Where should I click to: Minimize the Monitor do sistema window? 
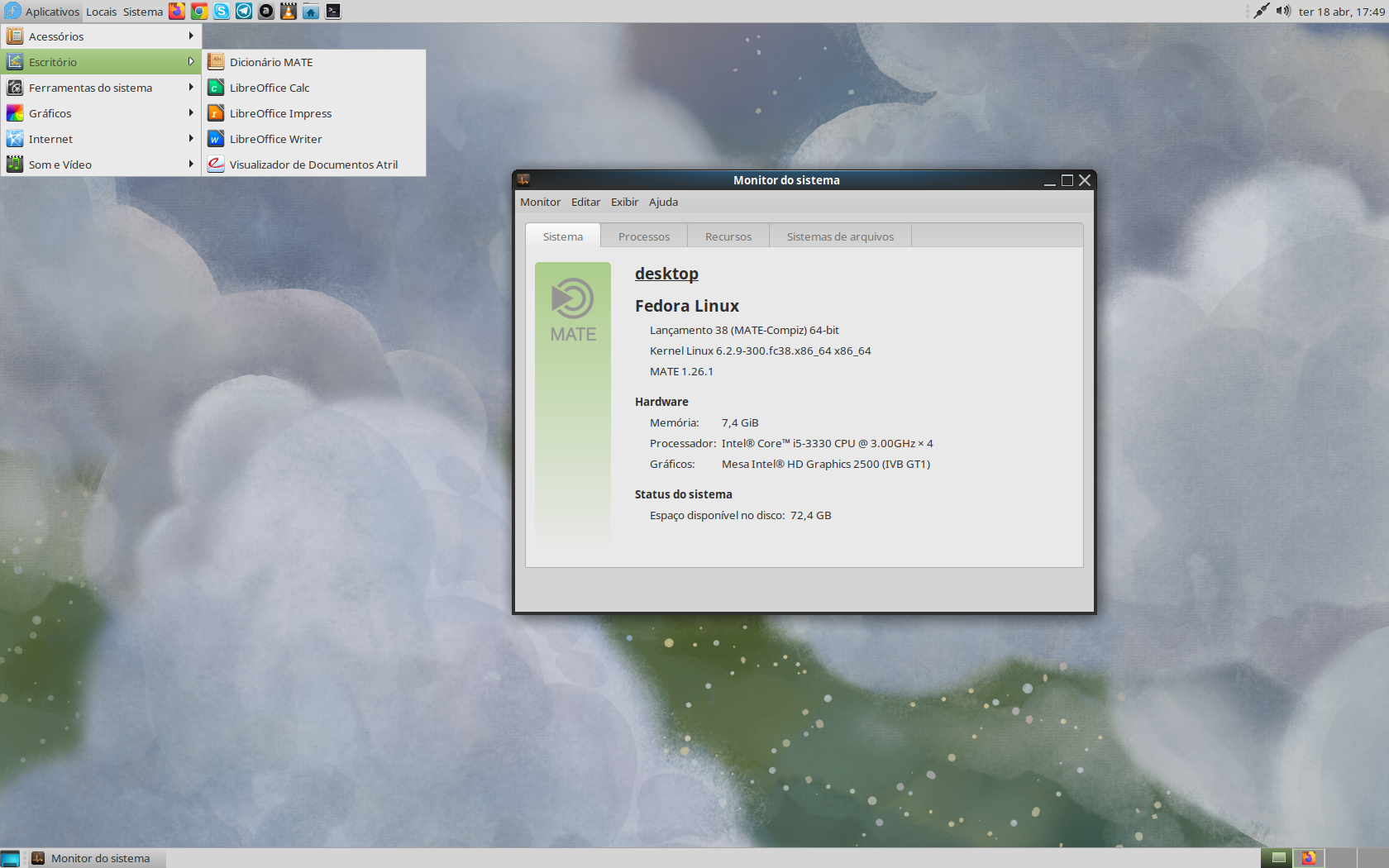pyautogui.click(x=1049, y=180)
